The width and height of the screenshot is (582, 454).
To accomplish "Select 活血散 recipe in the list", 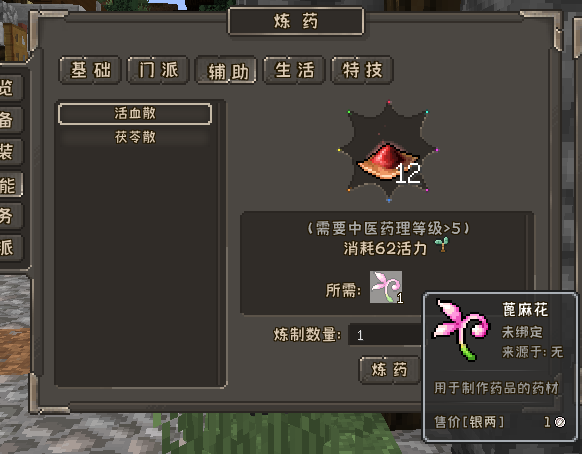I will point(135,114).
